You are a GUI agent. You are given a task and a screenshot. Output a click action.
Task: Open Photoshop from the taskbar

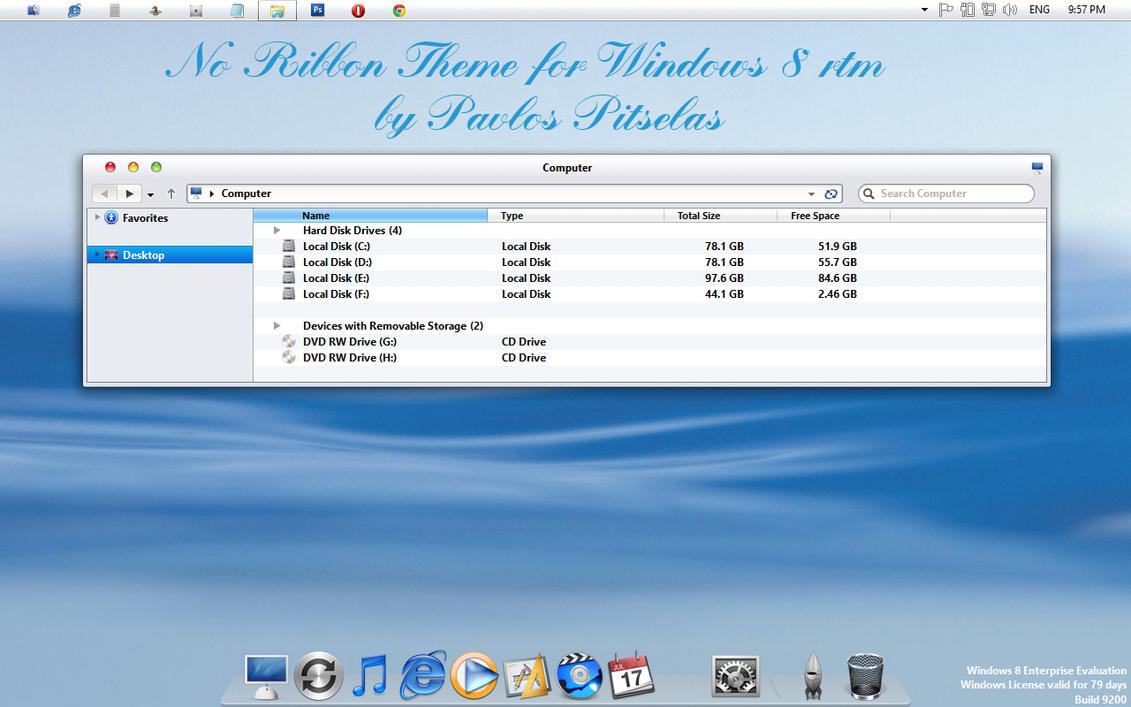click(x=317, y=9)
